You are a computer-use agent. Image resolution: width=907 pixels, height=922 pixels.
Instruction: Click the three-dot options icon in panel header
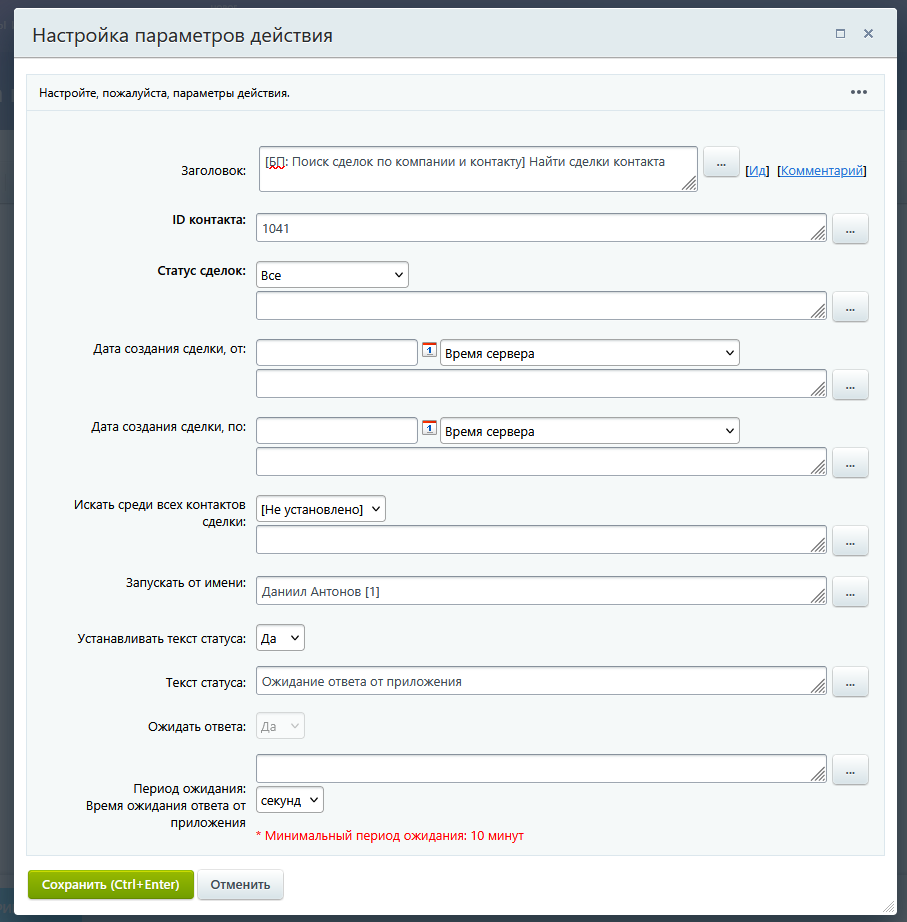(859, 92)
